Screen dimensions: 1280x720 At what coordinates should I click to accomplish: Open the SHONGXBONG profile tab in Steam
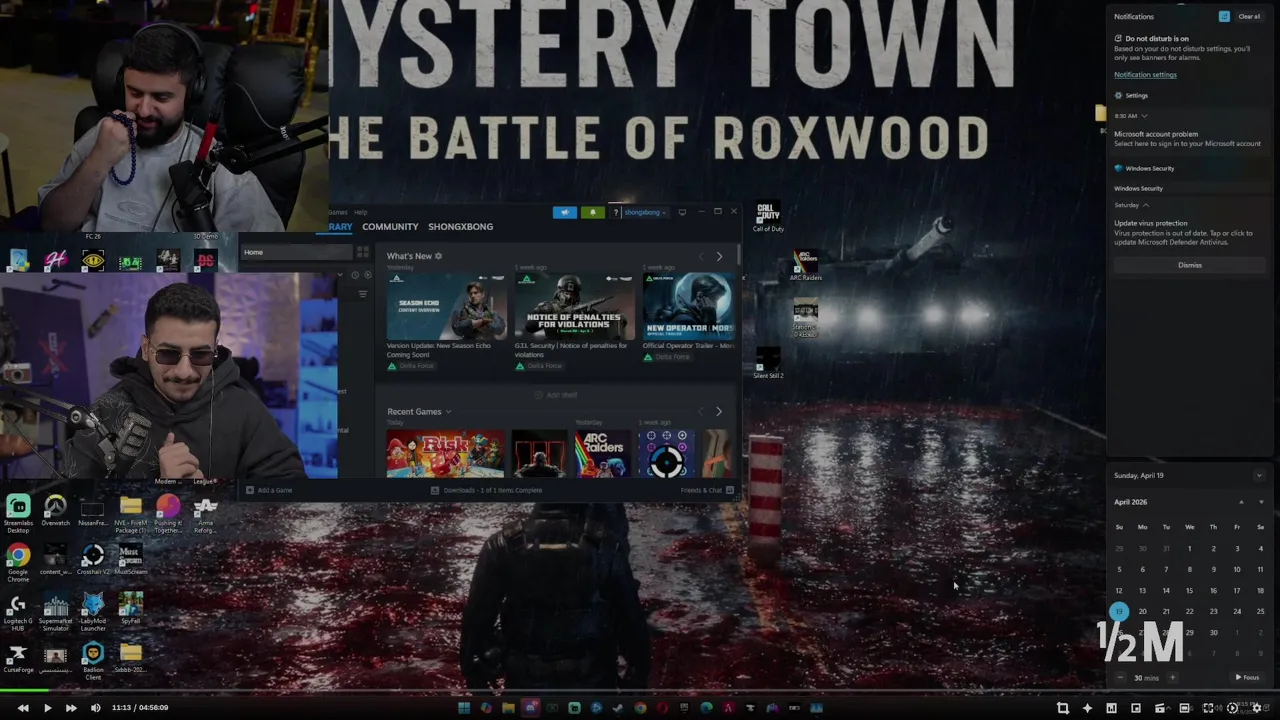tap(461, 227)
